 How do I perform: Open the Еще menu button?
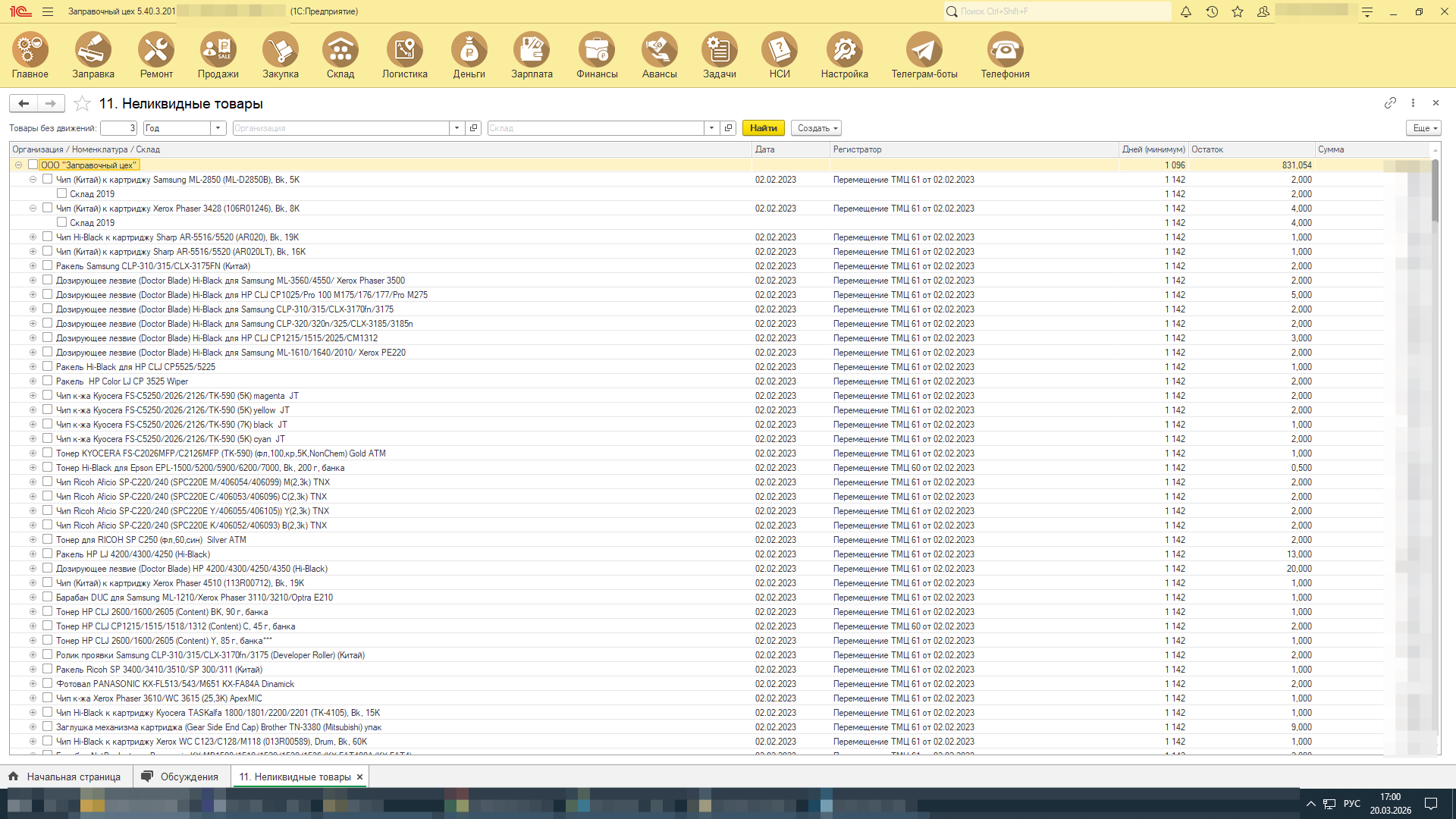pos(1423,128)
